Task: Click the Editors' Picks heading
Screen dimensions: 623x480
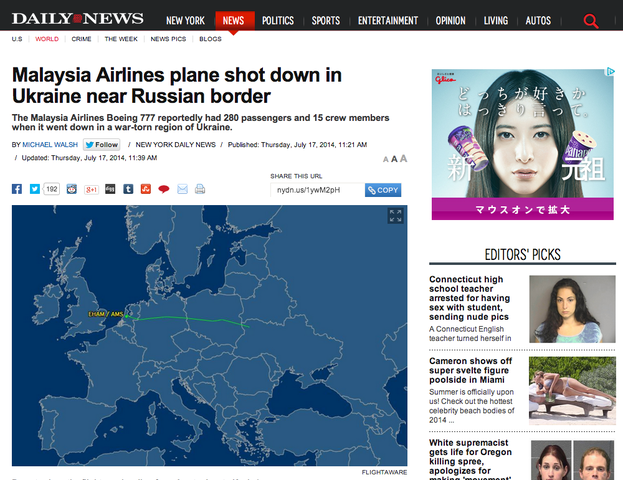Action: pyautogui.click(x=522, y=254)
